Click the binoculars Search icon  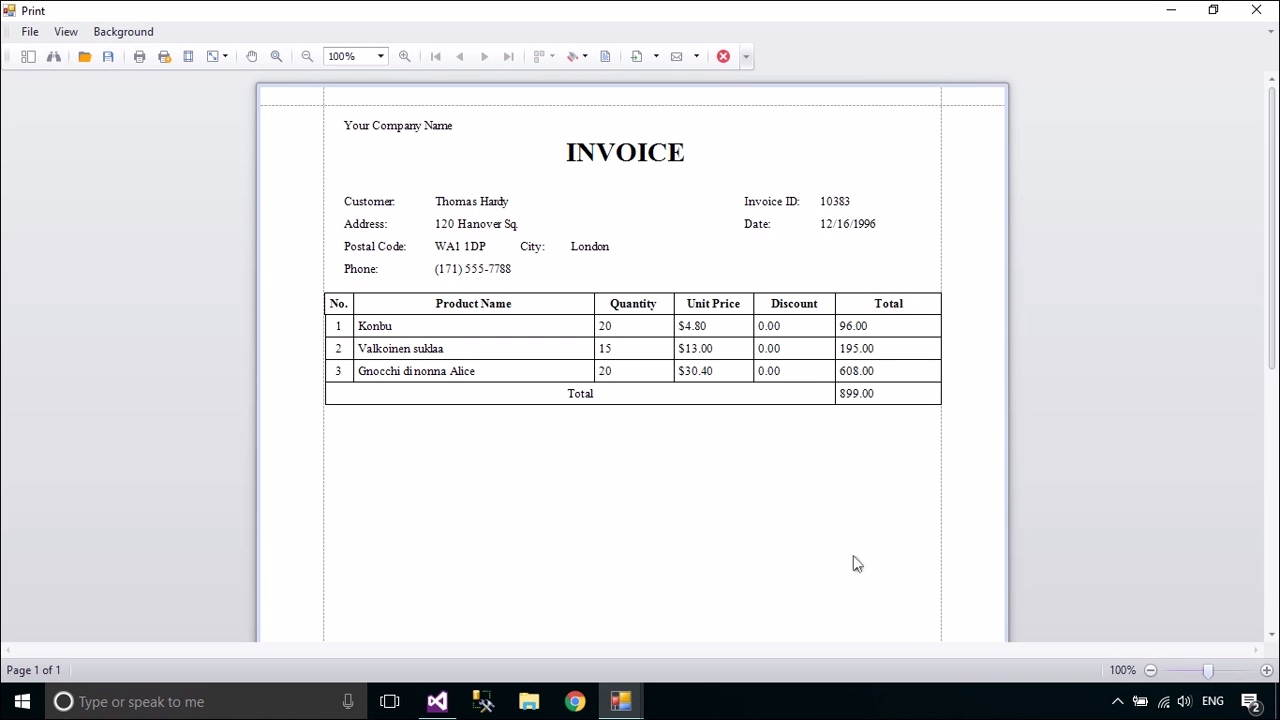point(54,57)
